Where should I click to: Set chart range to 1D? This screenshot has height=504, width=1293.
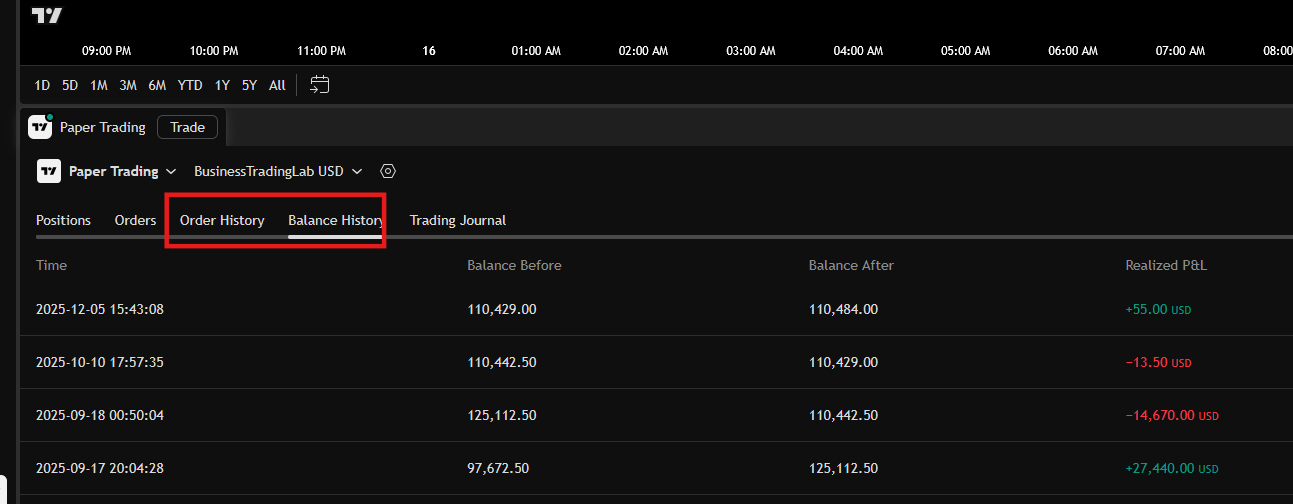tap(42, 85)
